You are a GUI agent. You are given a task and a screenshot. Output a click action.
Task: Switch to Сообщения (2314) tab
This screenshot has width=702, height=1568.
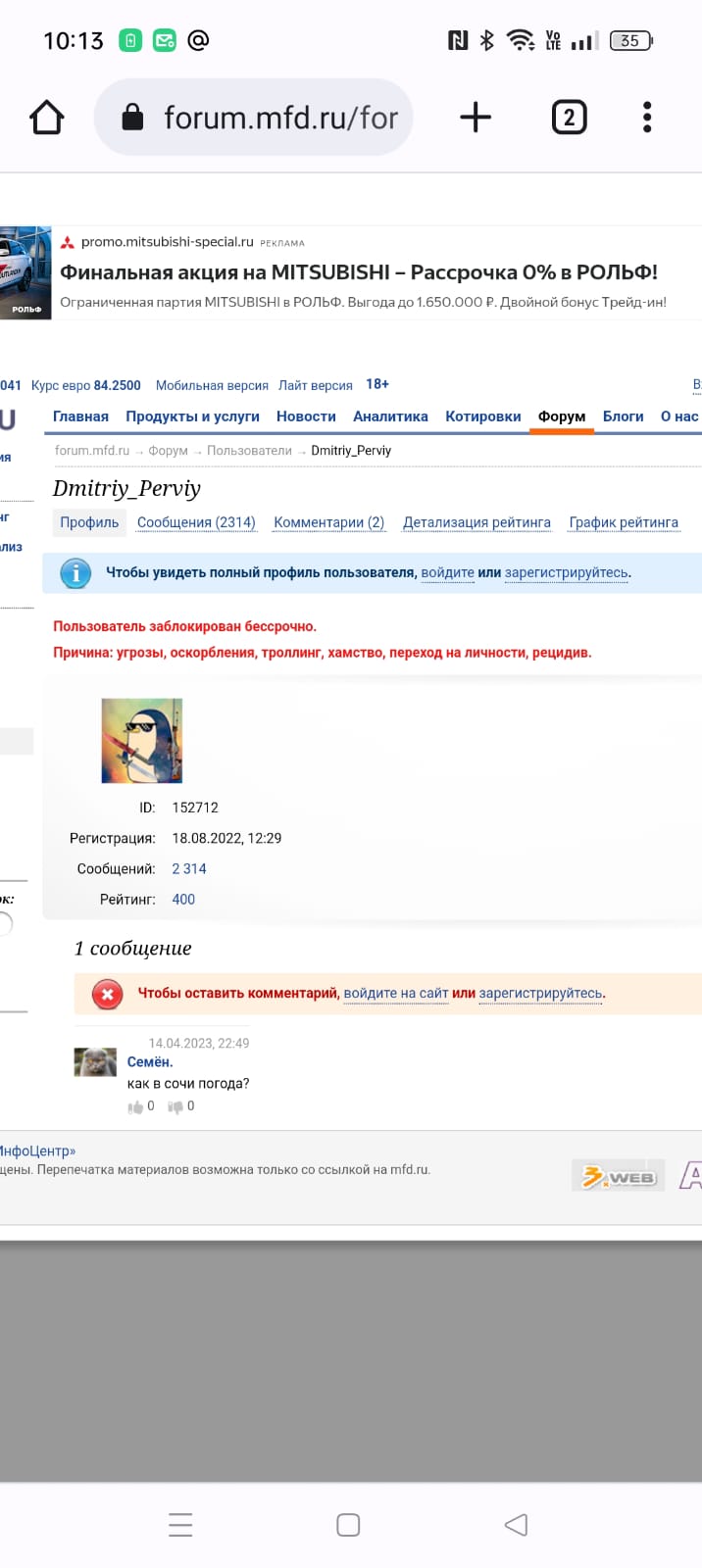click(196, 522)
